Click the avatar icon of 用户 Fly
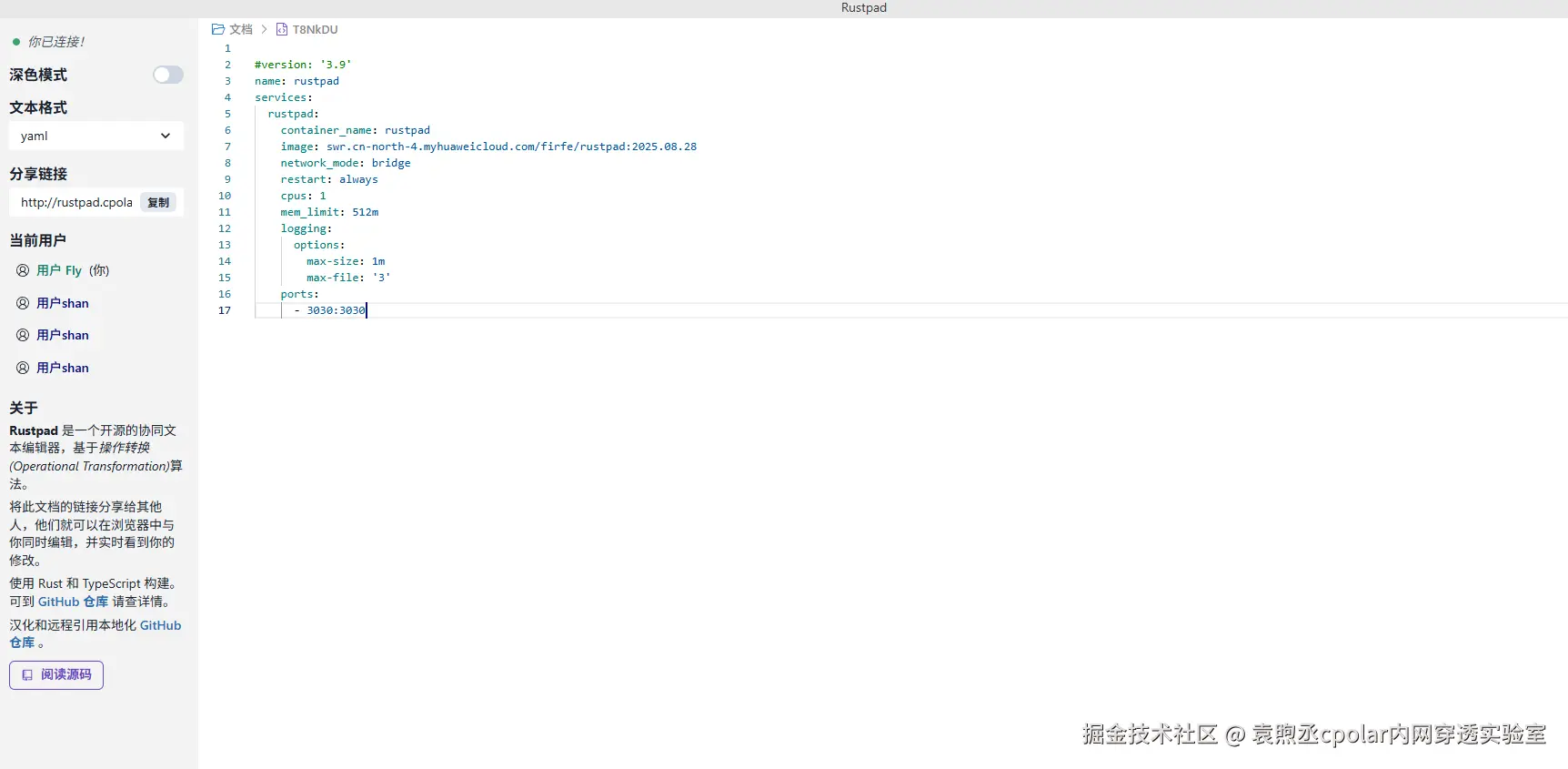The height and width of the screenshot is (769, 1568). [23, 270]
